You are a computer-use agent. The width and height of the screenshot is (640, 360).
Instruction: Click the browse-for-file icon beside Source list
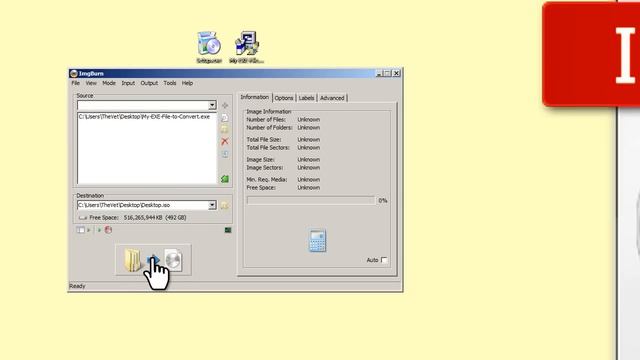pos(224,118)
